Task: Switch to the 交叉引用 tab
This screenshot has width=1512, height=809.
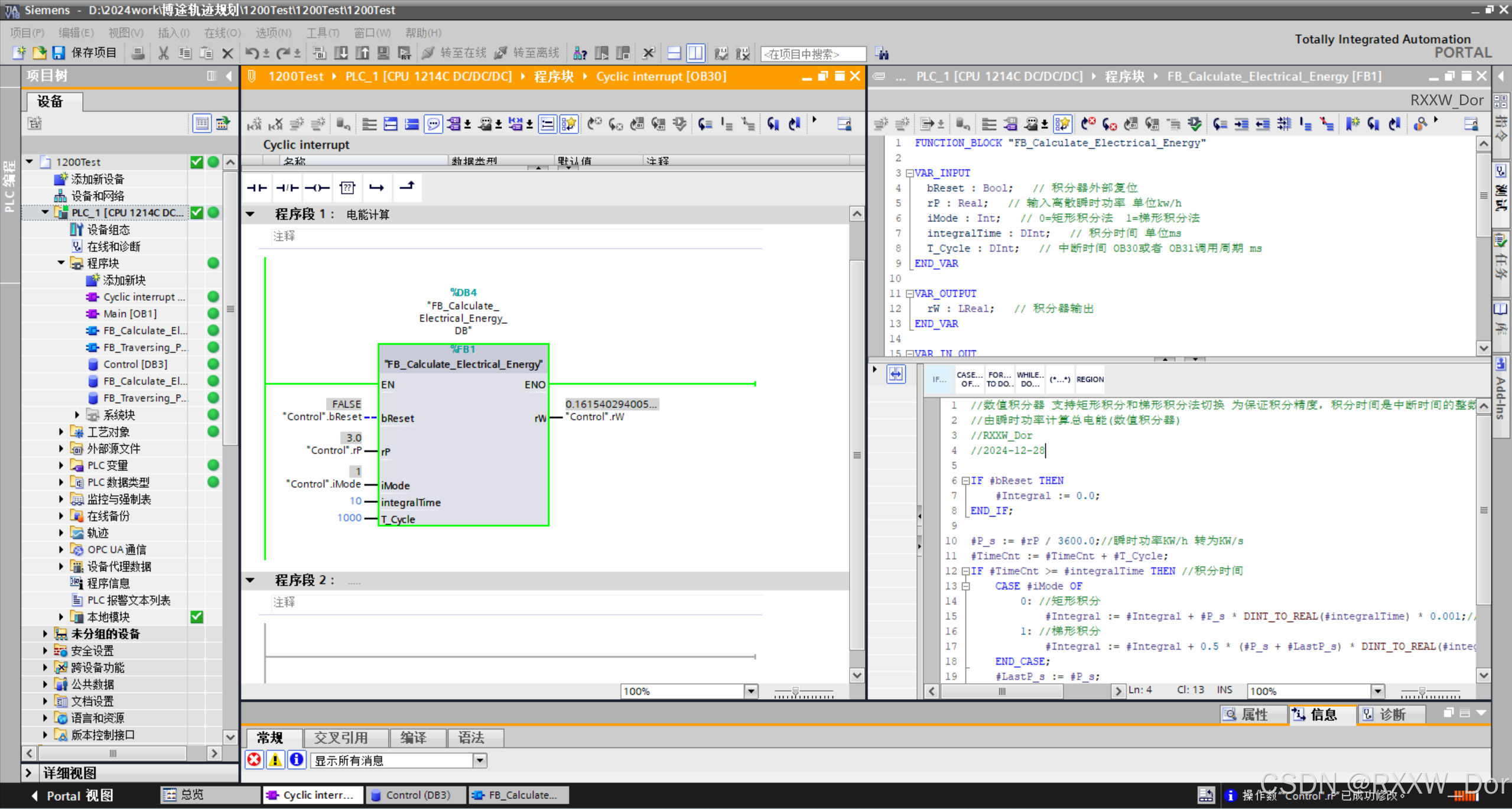Action: click(x=341, y=737)
